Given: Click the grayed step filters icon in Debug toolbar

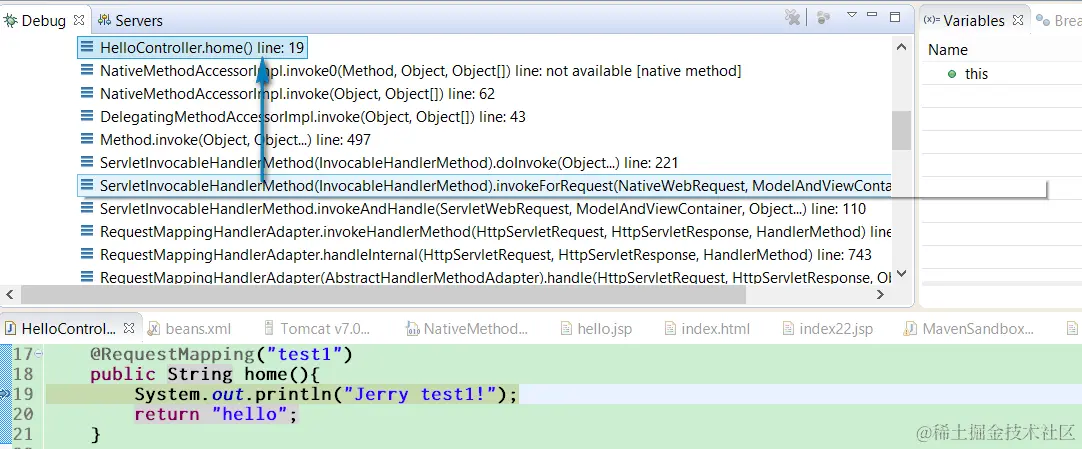Looking at the screenshot, I should coord(823,17).
